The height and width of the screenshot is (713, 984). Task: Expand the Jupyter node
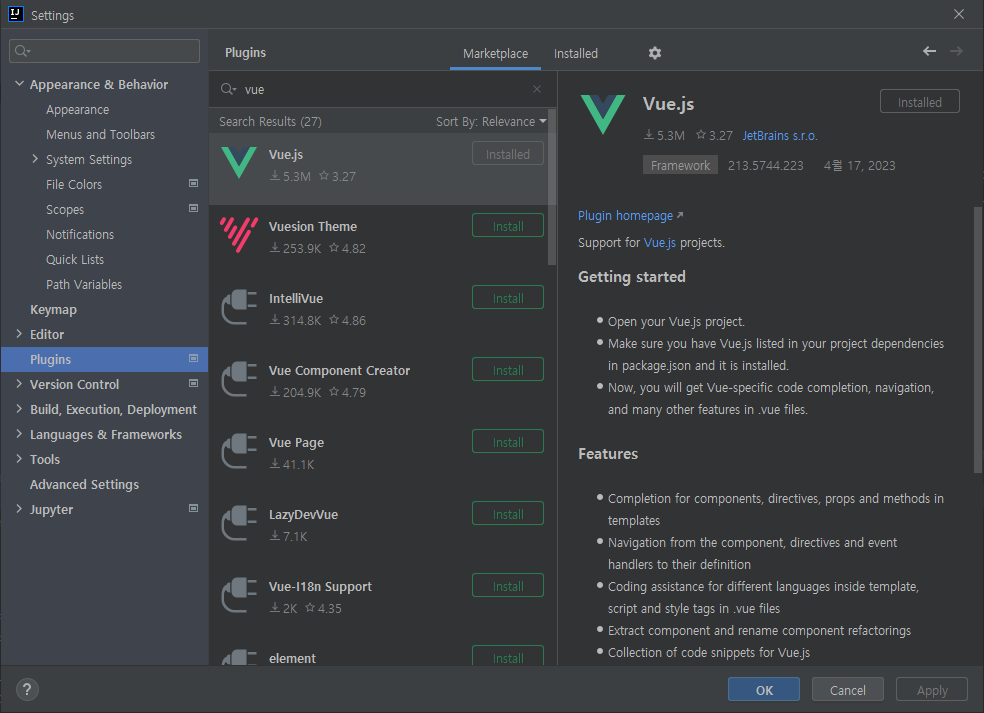click(x=19, y=508)
